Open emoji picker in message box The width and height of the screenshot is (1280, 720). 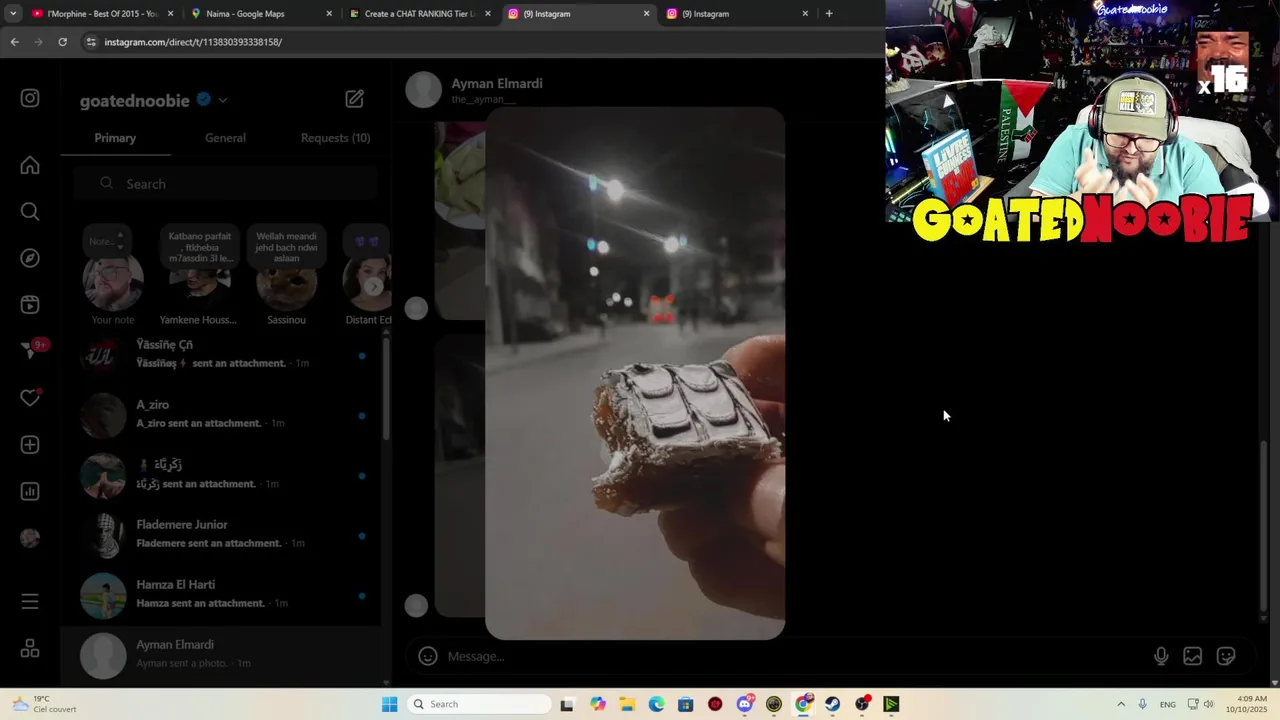click(428, 656)
